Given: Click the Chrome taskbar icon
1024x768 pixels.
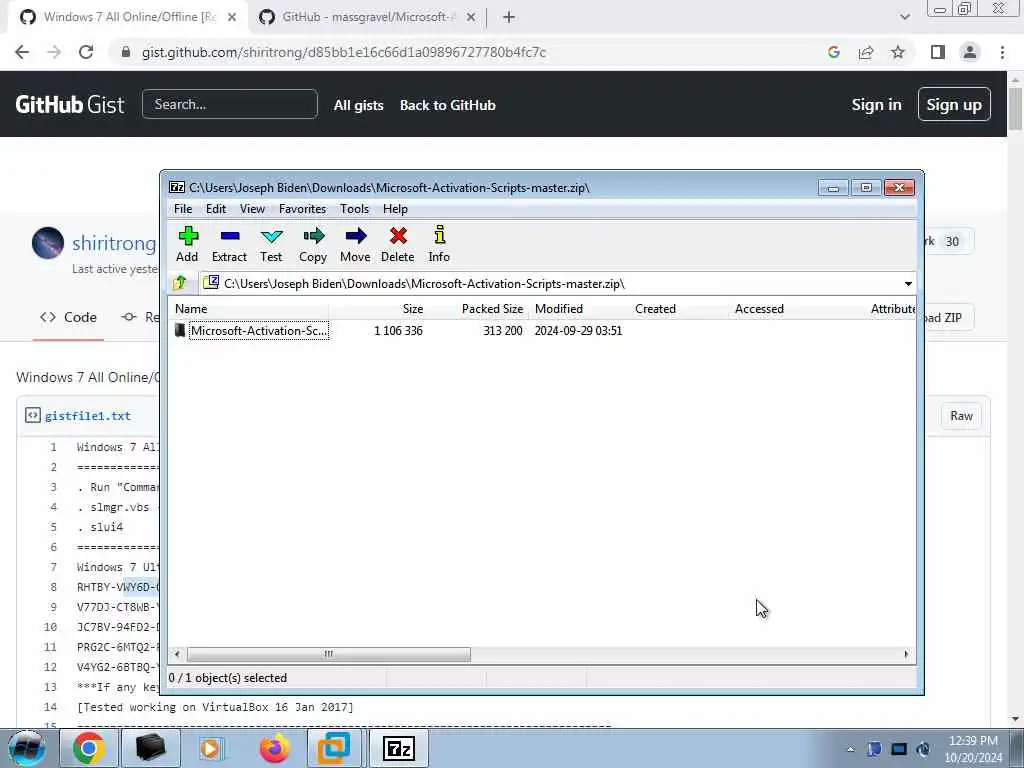Looking at the screenshot, I should pos(89,748).
